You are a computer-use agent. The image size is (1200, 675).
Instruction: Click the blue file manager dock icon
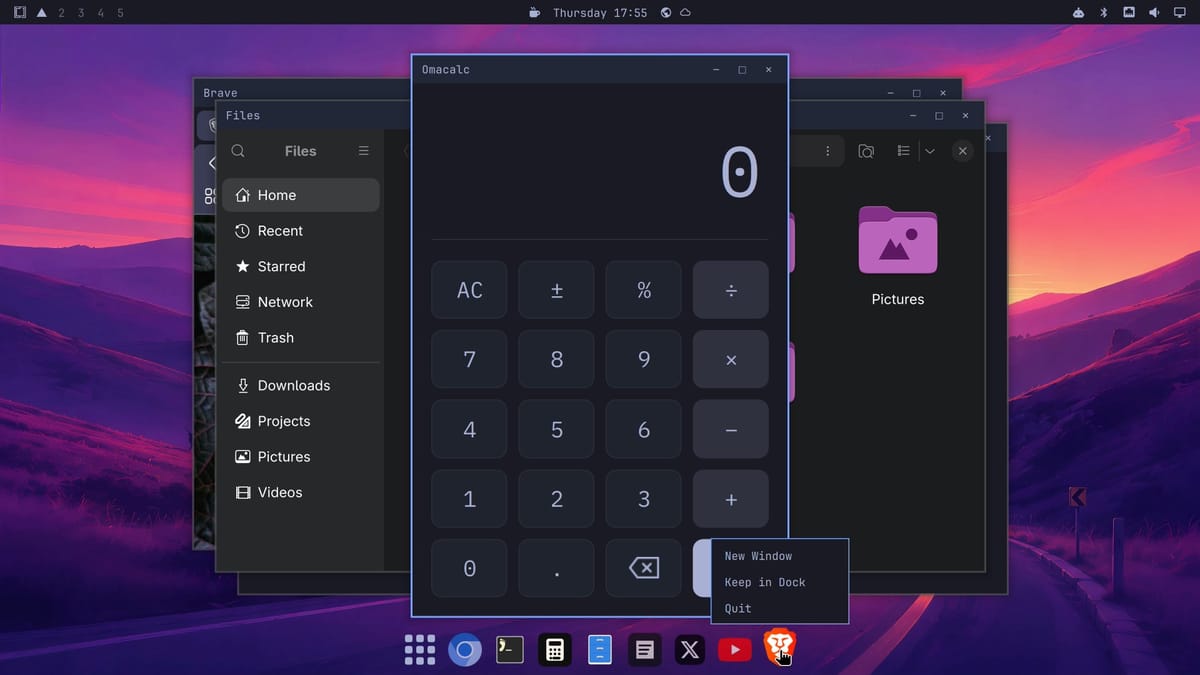pyautogui.click(x=599, y=650)
